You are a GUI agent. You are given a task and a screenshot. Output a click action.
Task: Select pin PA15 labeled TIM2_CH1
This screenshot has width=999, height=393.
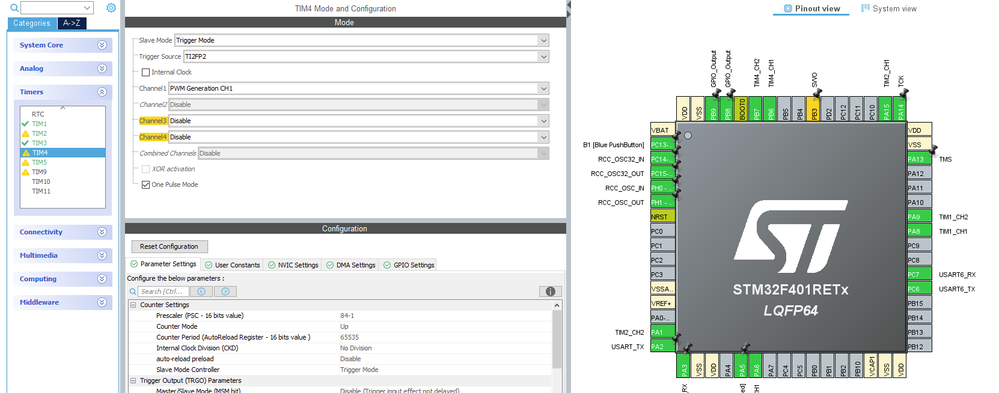coord(885,110)
